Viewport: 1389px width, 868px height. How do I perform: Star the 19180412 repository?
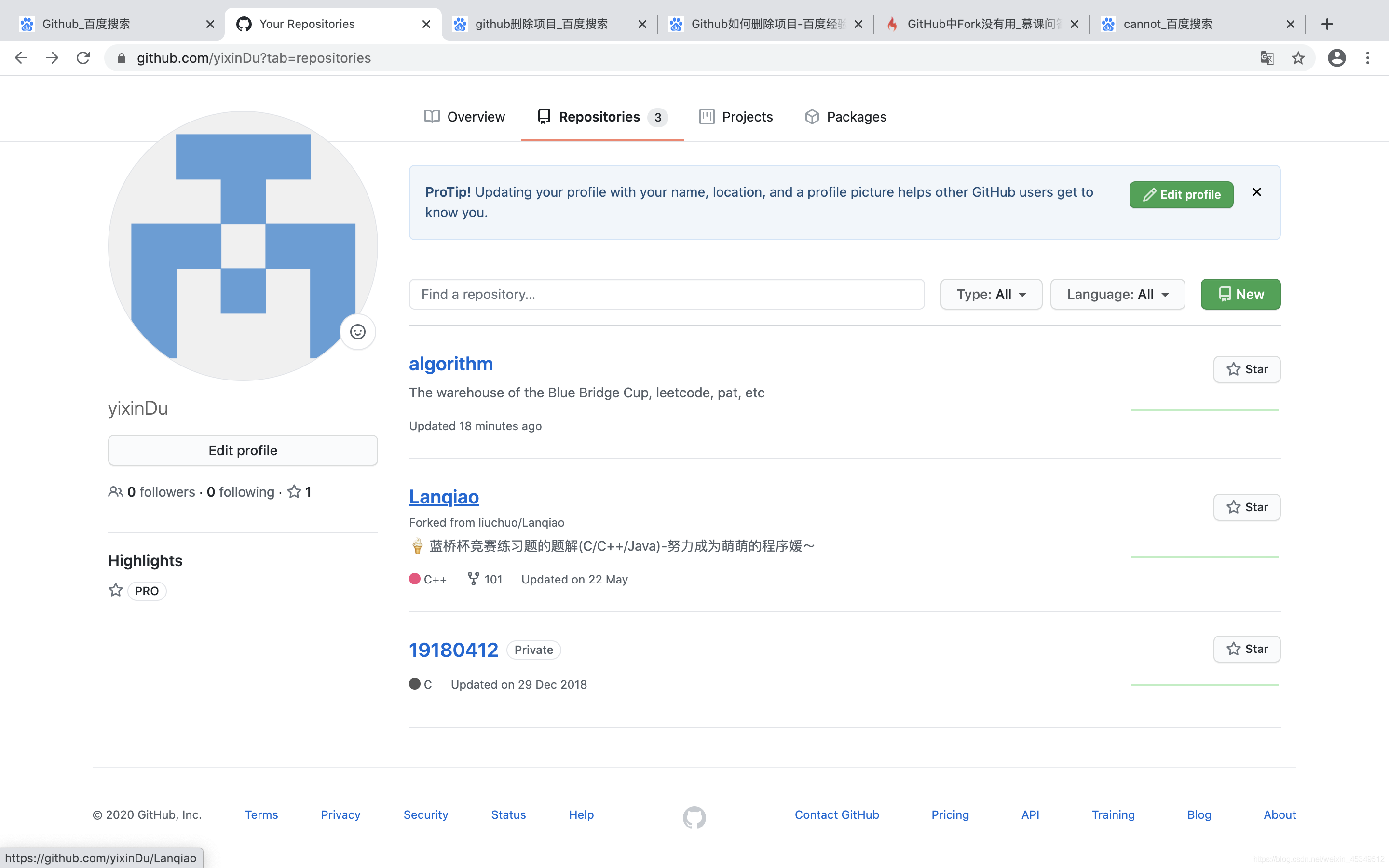(x=1247, y=649)
